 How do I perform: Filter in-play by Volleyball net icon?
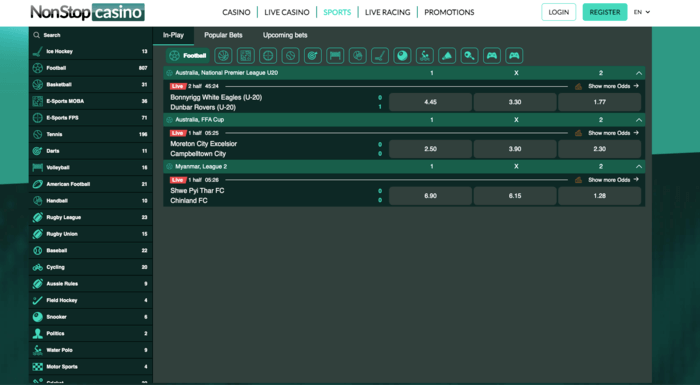[x=335, y=56]
